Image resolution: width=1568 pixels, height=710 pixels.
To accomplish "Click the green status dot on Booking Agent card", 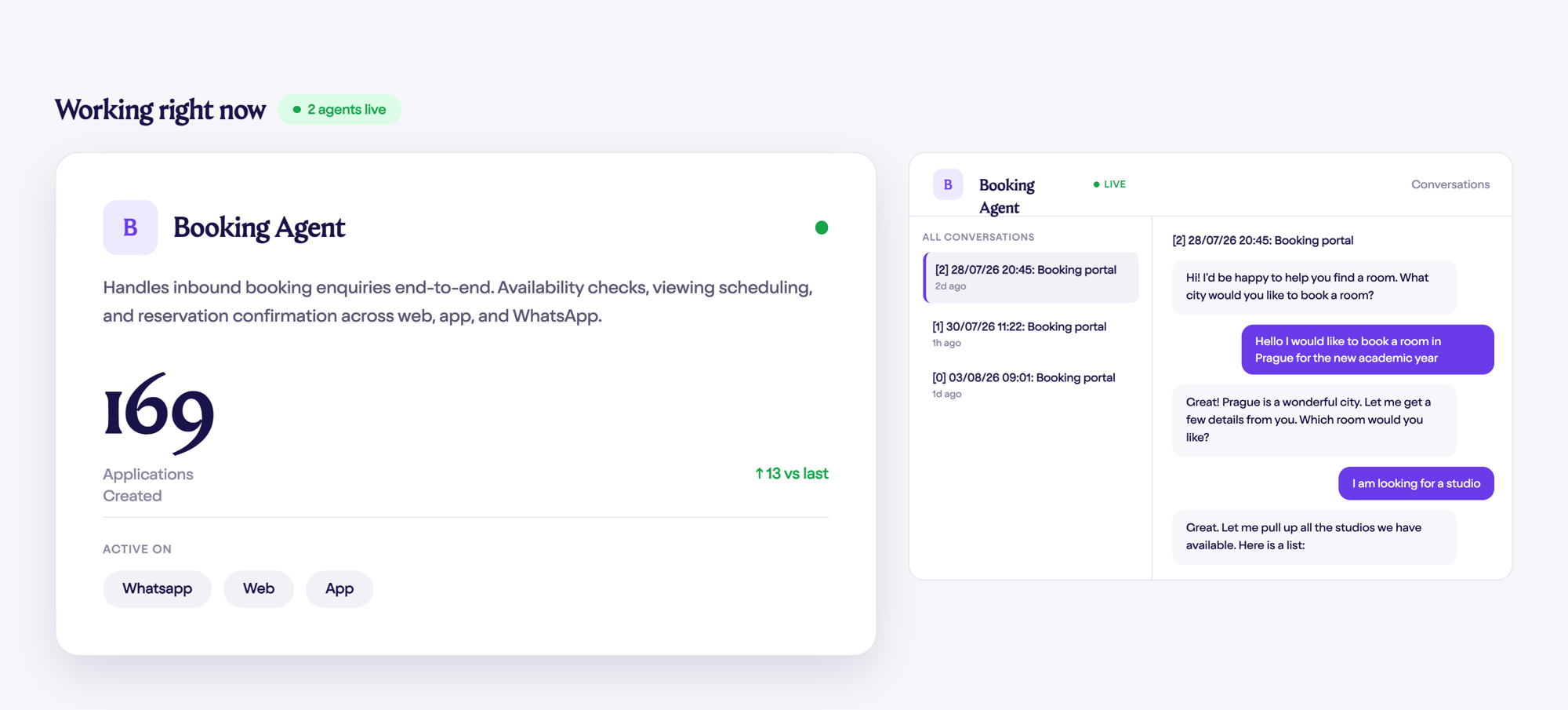I will [822, 228].
